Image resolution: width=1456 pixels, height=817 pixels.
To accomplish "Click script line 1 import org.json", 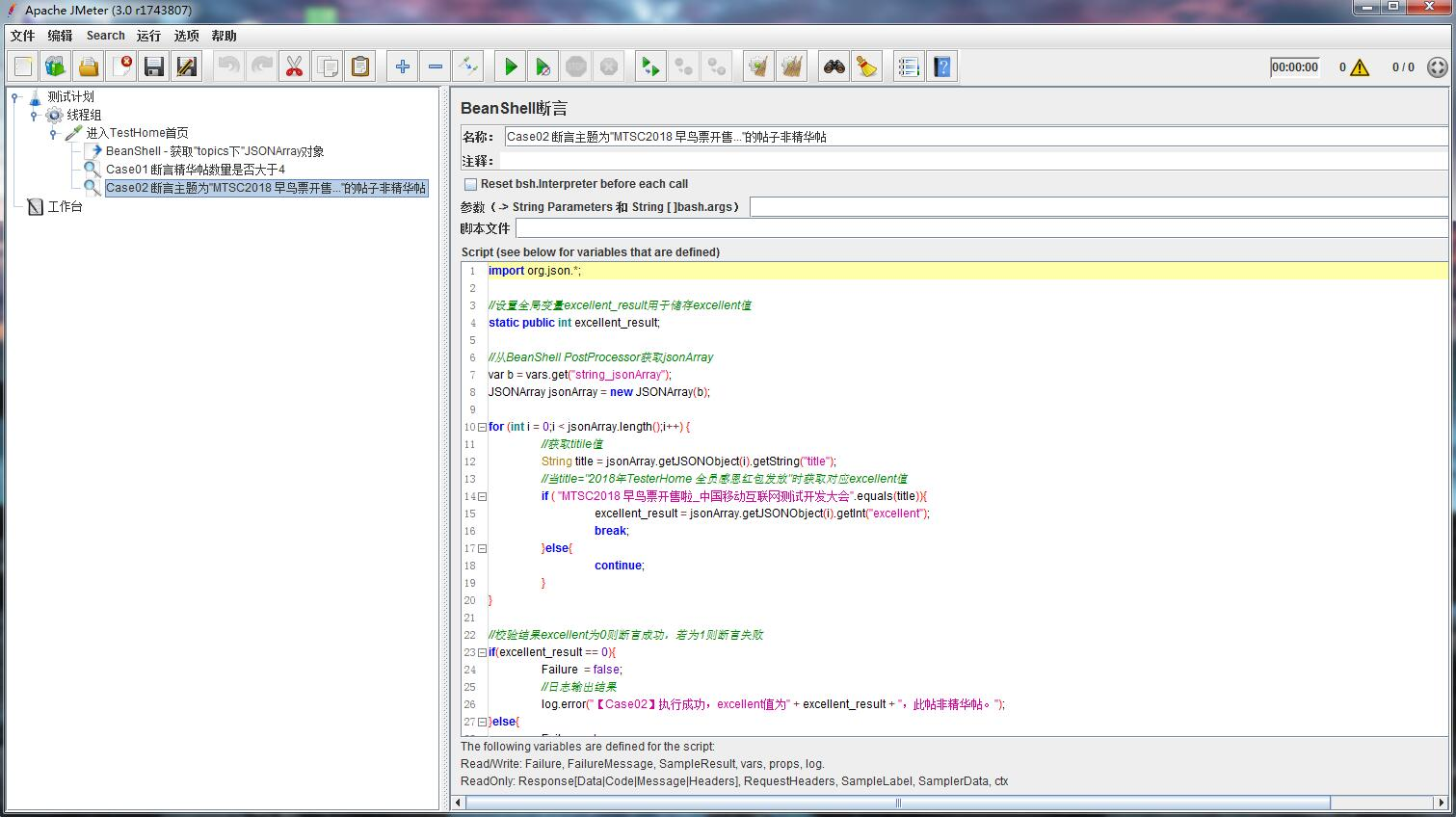I will [x=535, y=271].
